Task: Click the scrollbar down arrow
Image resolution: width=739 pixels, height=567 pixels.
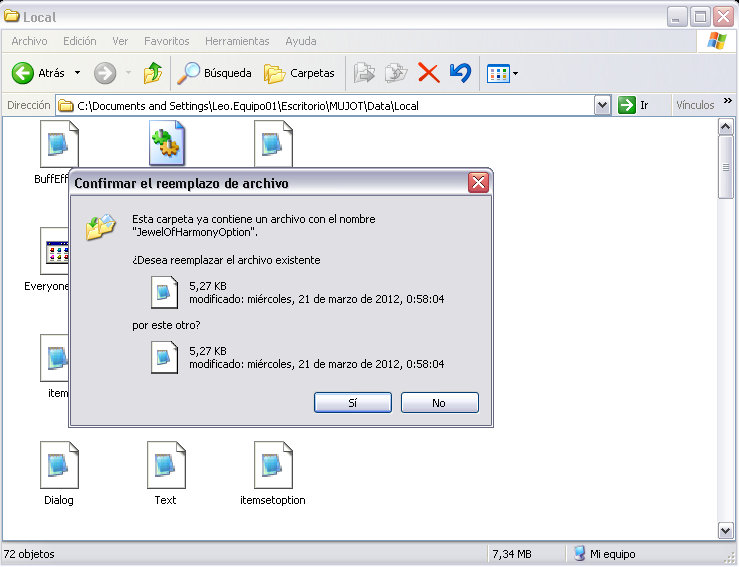Action: [x=726, y=530]
